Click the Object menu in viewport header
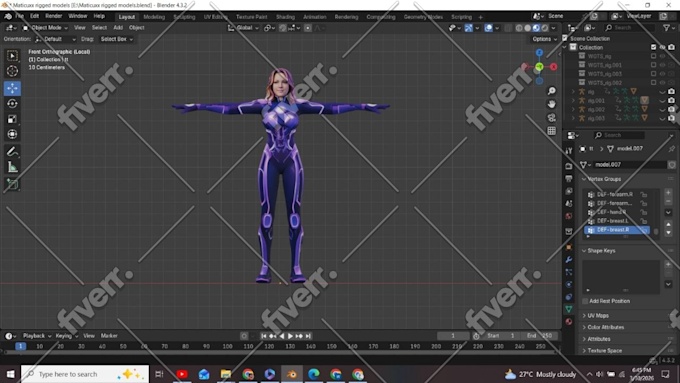Screen dimensions: 680x383 pos(137,28)
